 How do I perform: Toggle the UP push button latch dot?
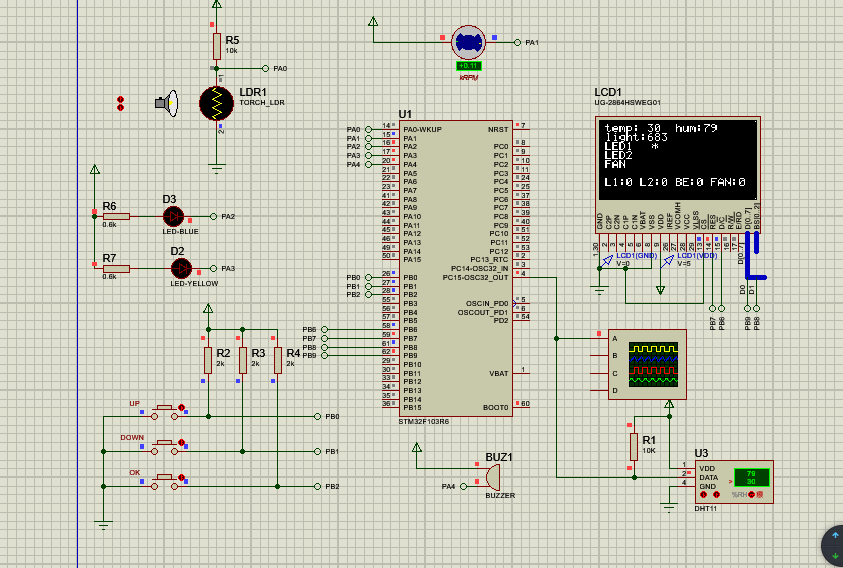[182, 408]
